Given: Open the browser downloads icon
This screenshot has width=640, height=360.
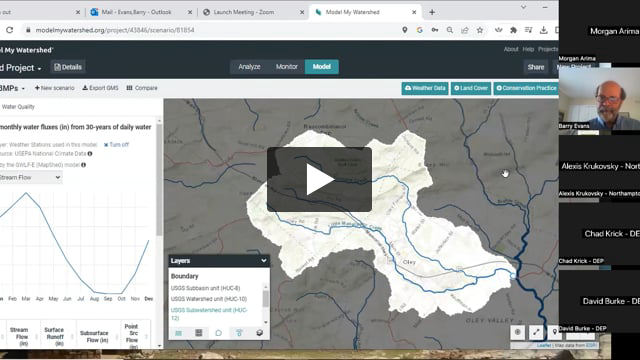Looking at the screenshot, I should click(x=543, y=30).
